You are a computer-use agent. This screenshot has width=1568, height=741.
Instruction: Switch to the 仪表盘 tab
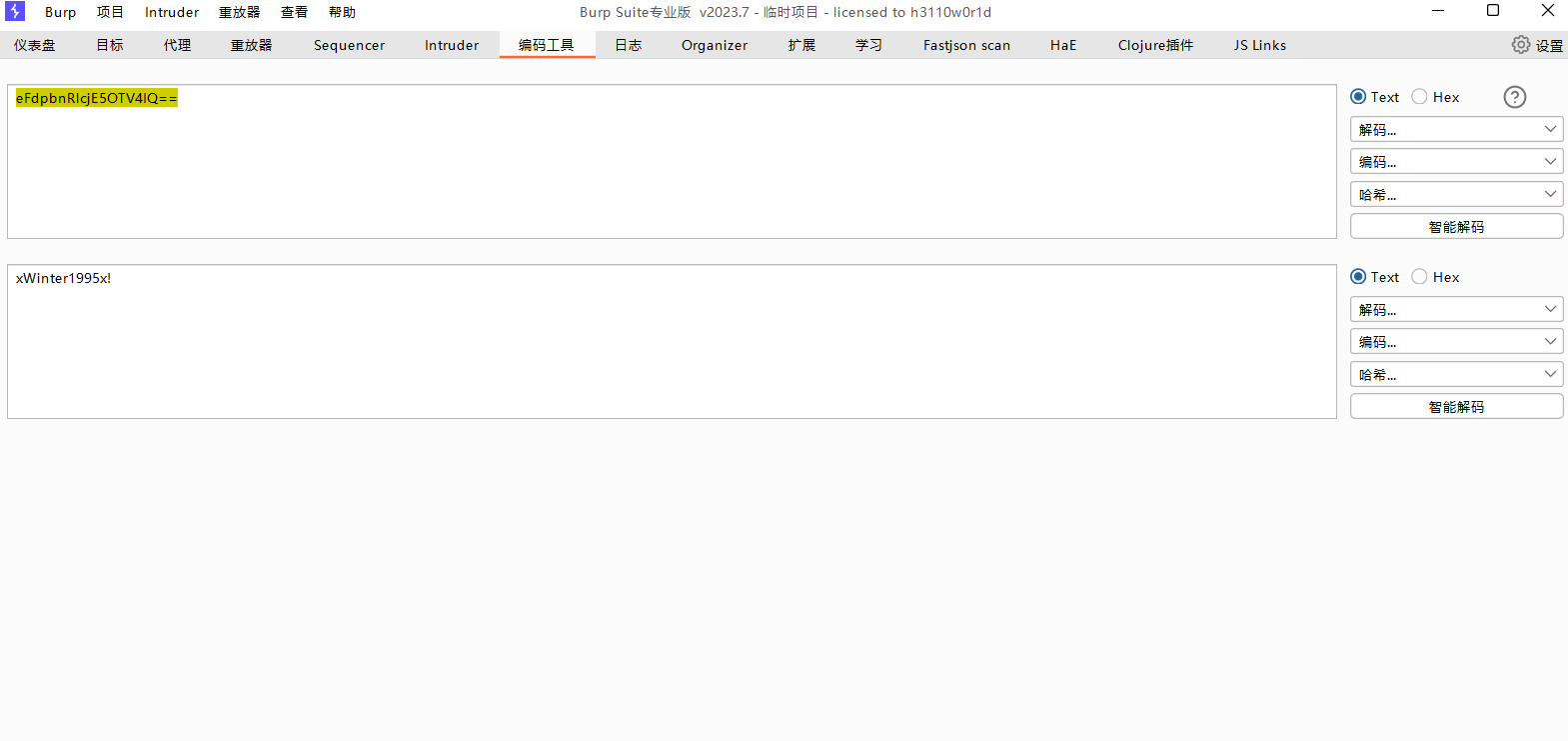[x=35, y=45]
